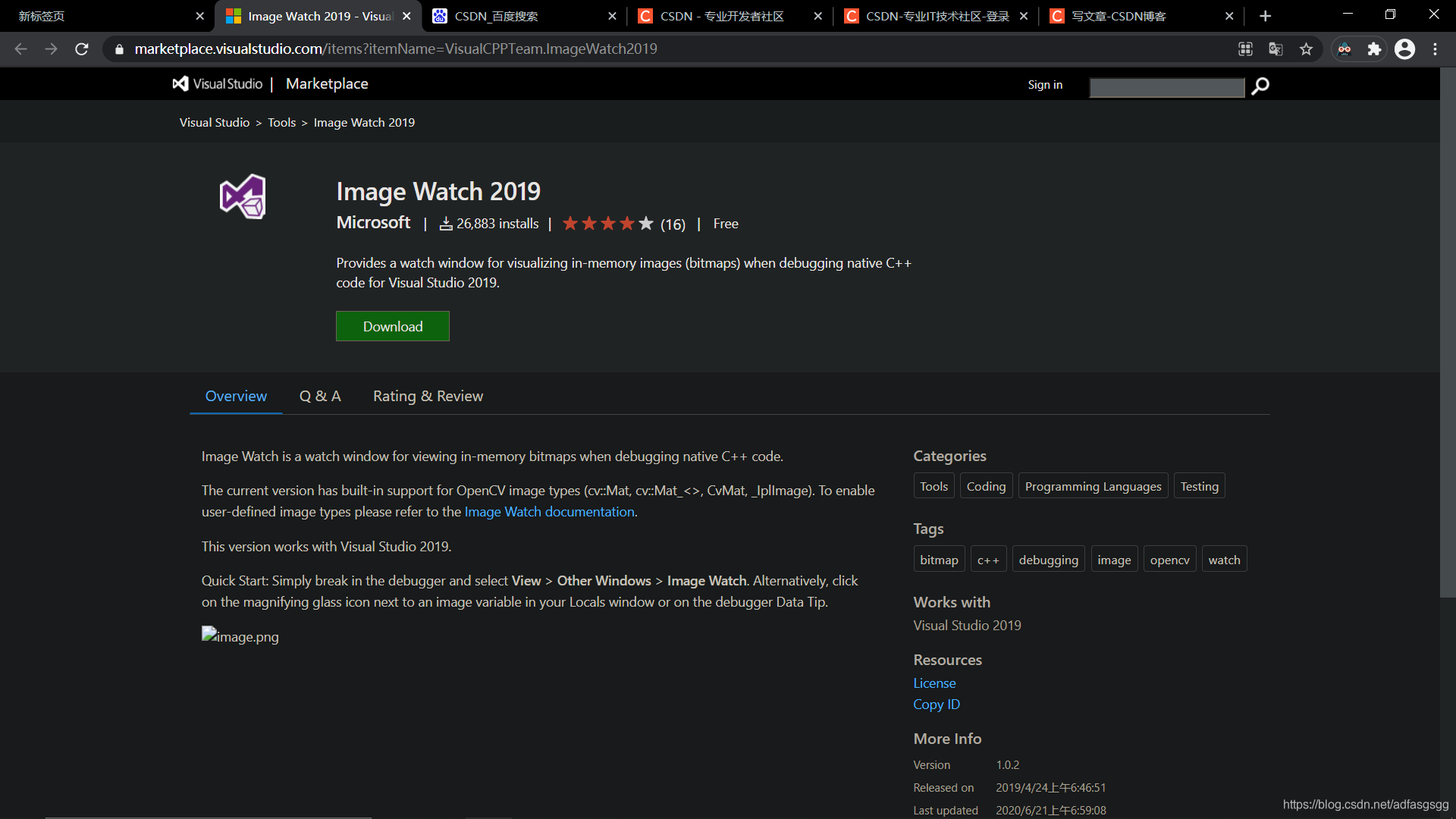The height and width of the screenshot is (819, 1456).
Task: Select the opencv tag
Action: click(1169, 560)
